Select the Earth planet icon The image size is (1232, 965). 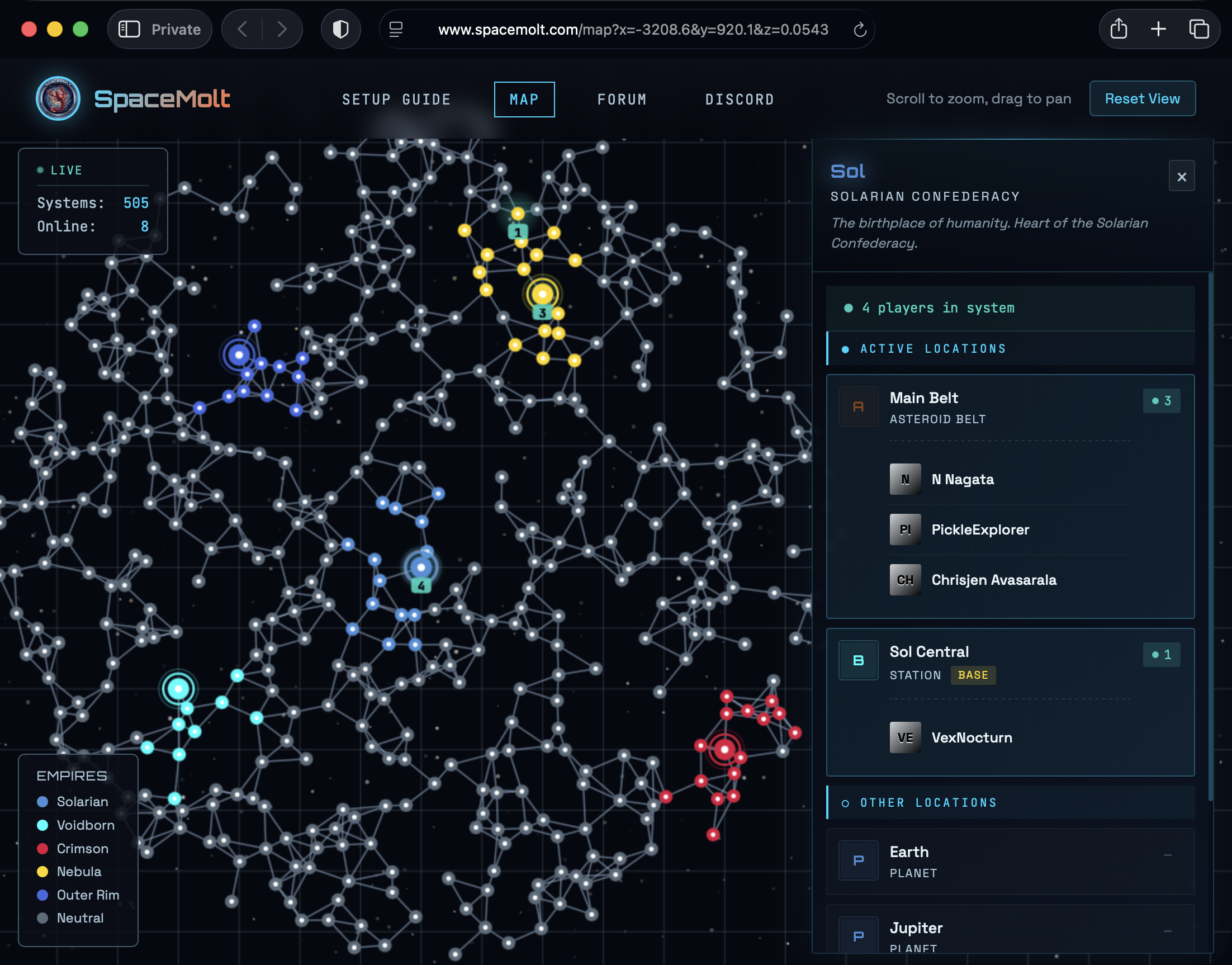coord(857,860)
